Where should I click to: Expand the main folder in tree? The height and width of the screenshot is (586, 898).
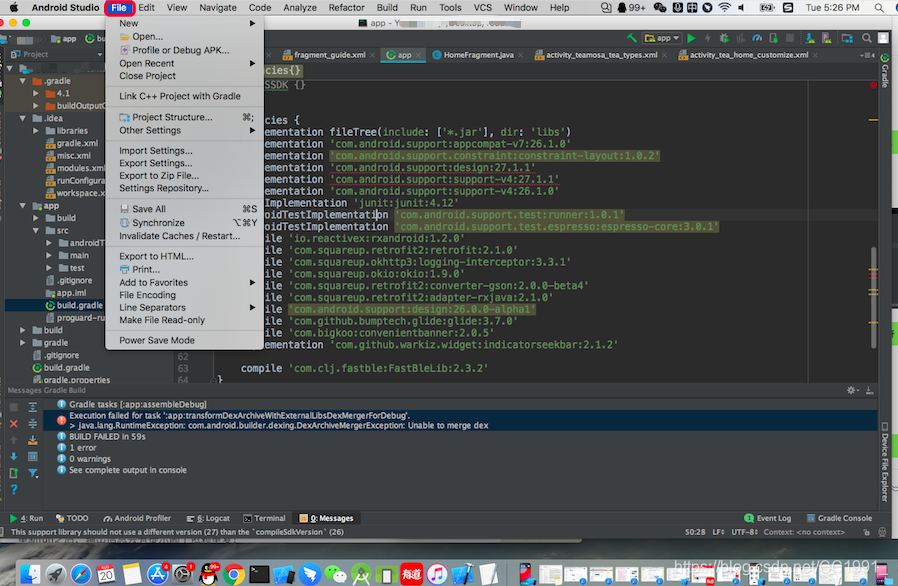click(x=49, y=255)
